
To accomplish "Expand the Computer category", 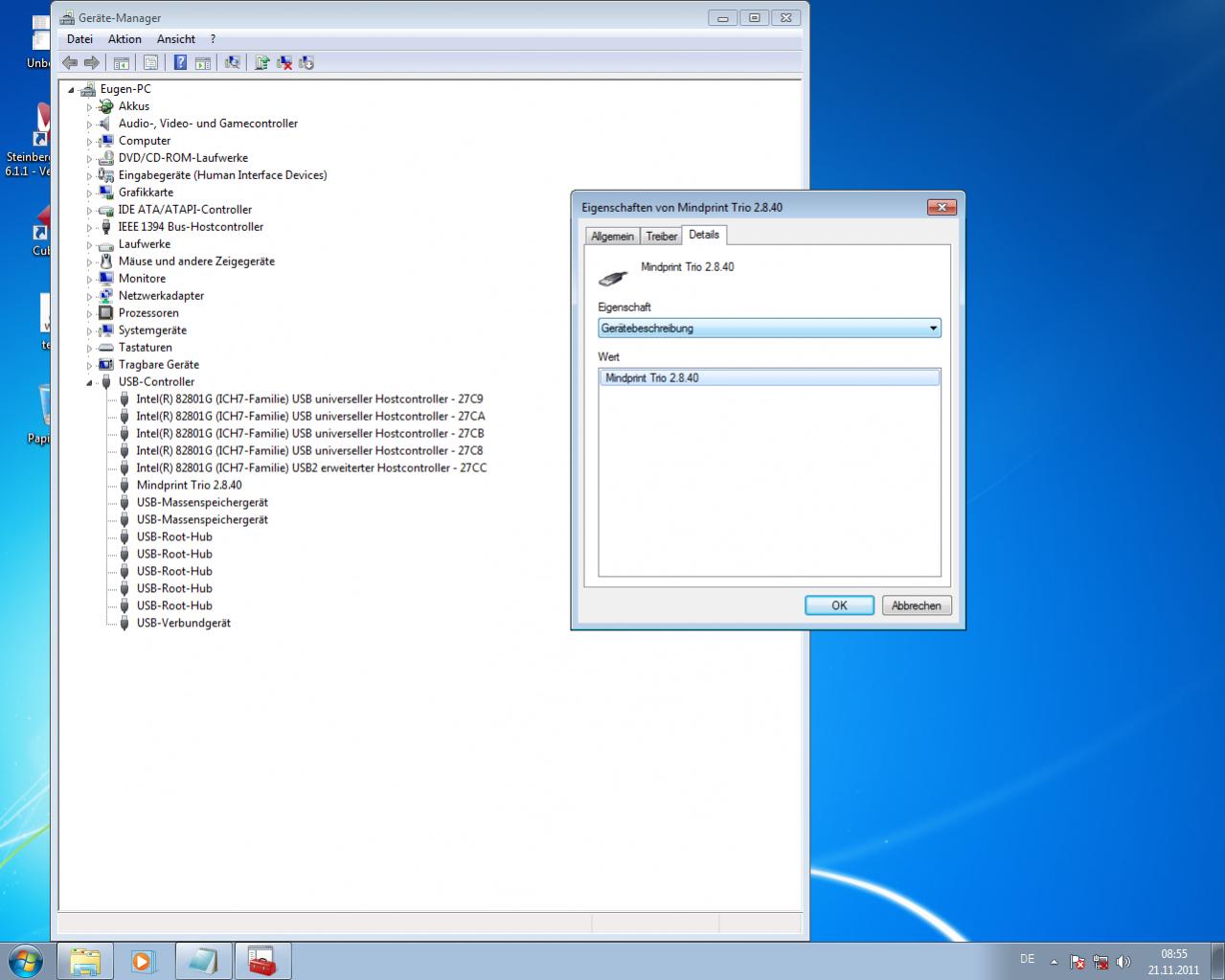I will click(90, 142).
